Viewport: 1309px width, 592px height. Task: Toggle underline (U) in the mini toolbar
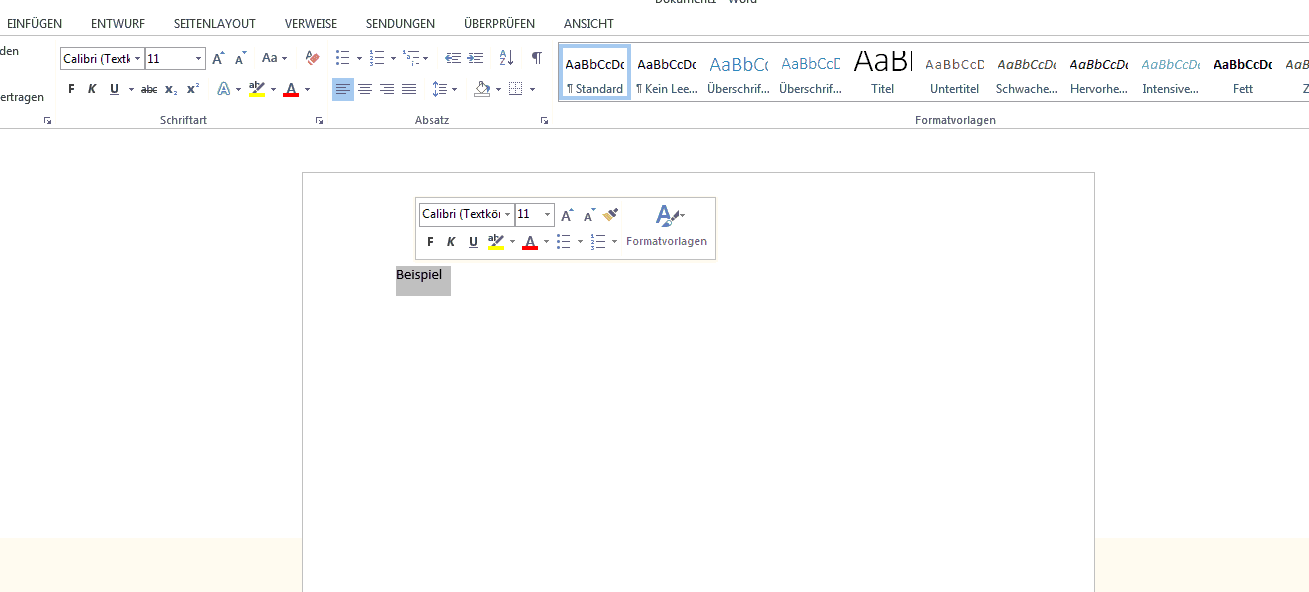point(473,242)
